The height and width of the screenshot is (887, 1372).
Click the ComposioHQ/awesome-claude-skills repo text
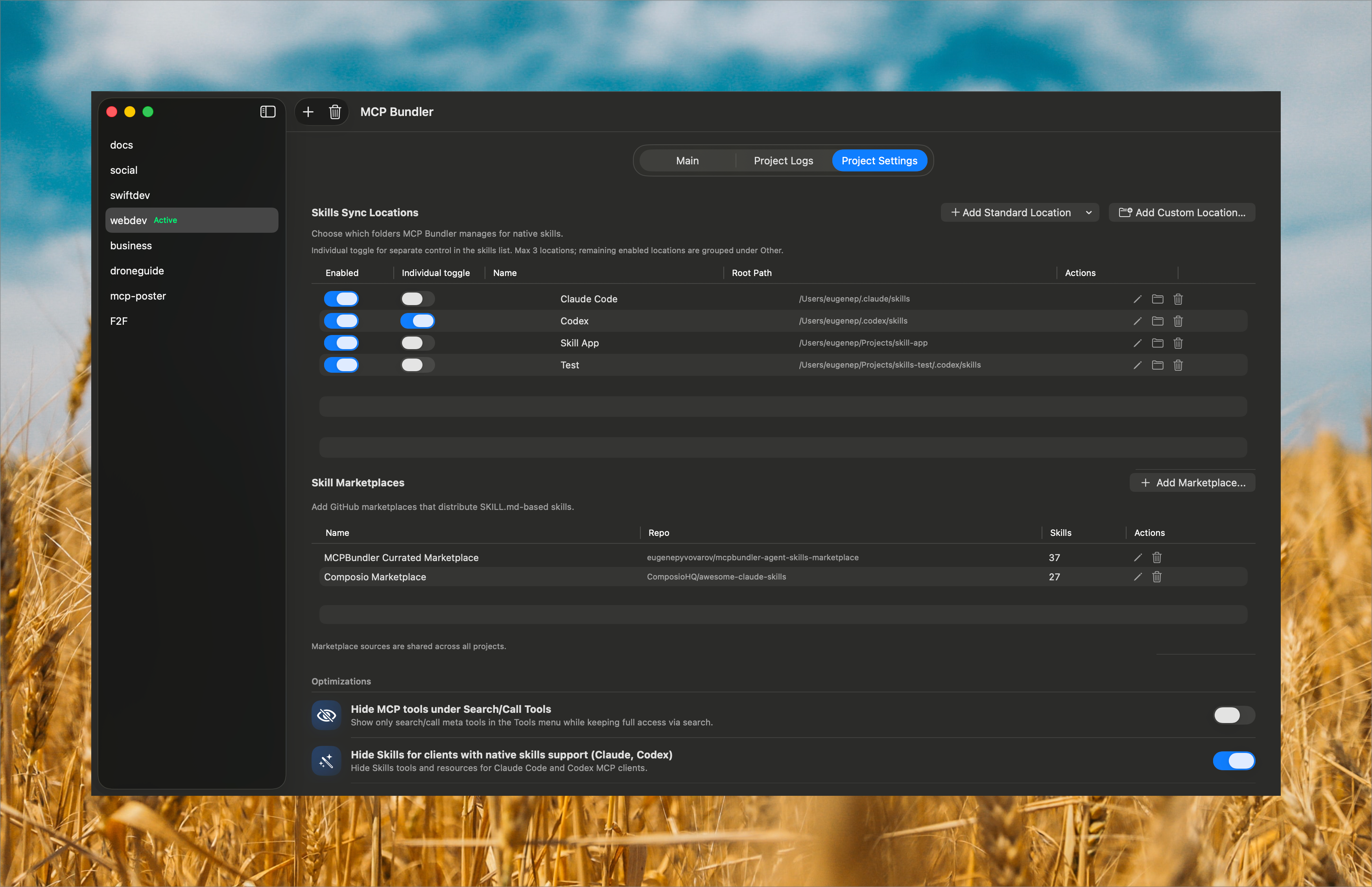coord(716,576)
